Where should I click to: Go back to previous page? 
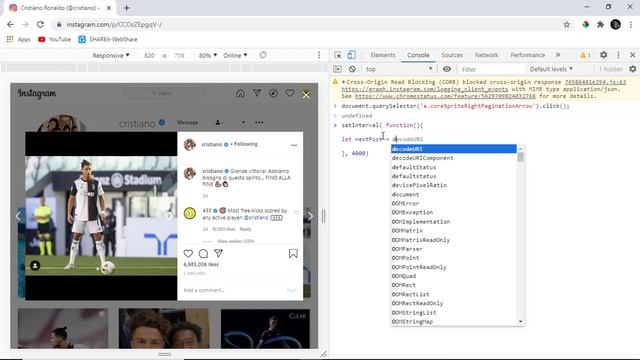(10, 24)
